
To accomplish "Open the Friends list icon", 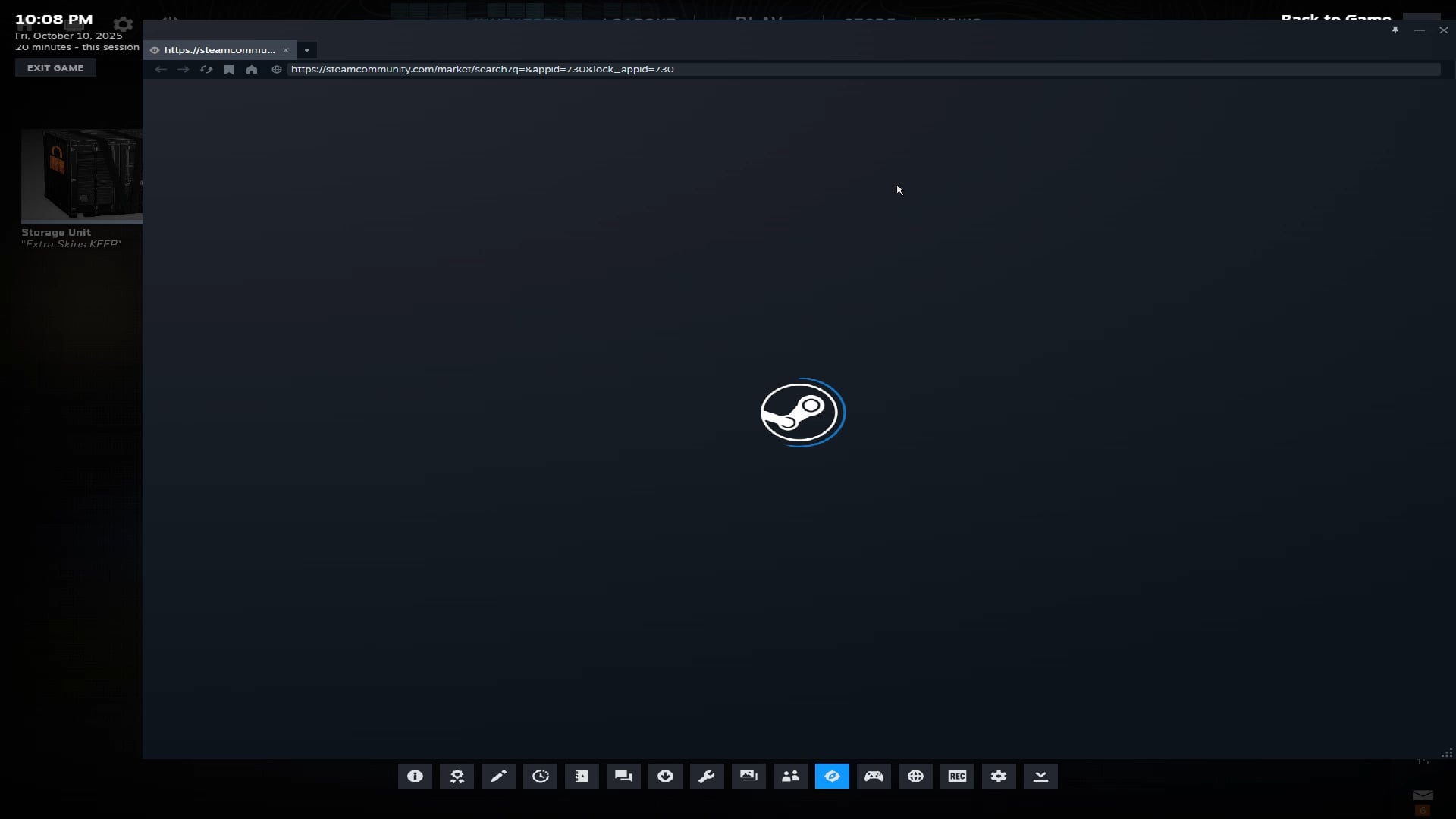I will (x=790, y=776).
